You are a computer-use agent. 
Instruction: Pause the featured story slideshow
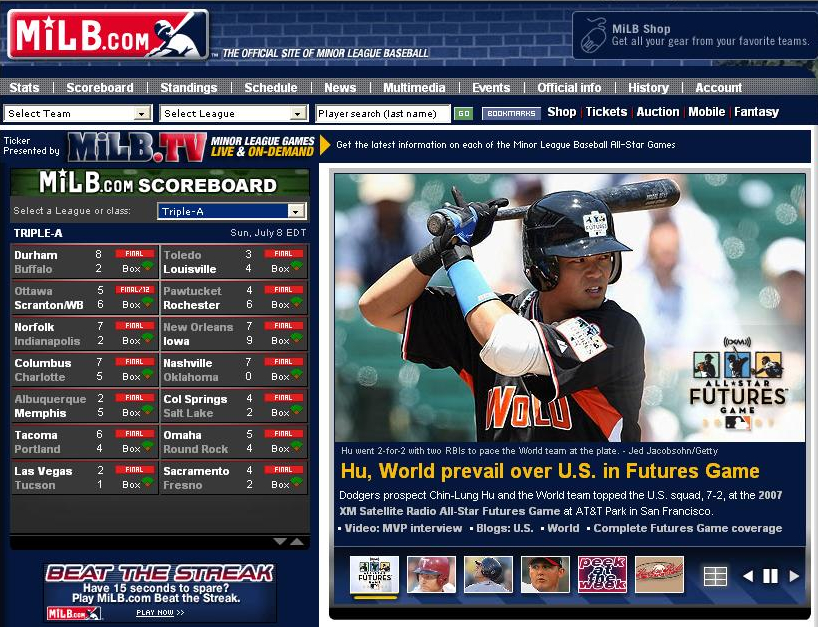(771, 576)
